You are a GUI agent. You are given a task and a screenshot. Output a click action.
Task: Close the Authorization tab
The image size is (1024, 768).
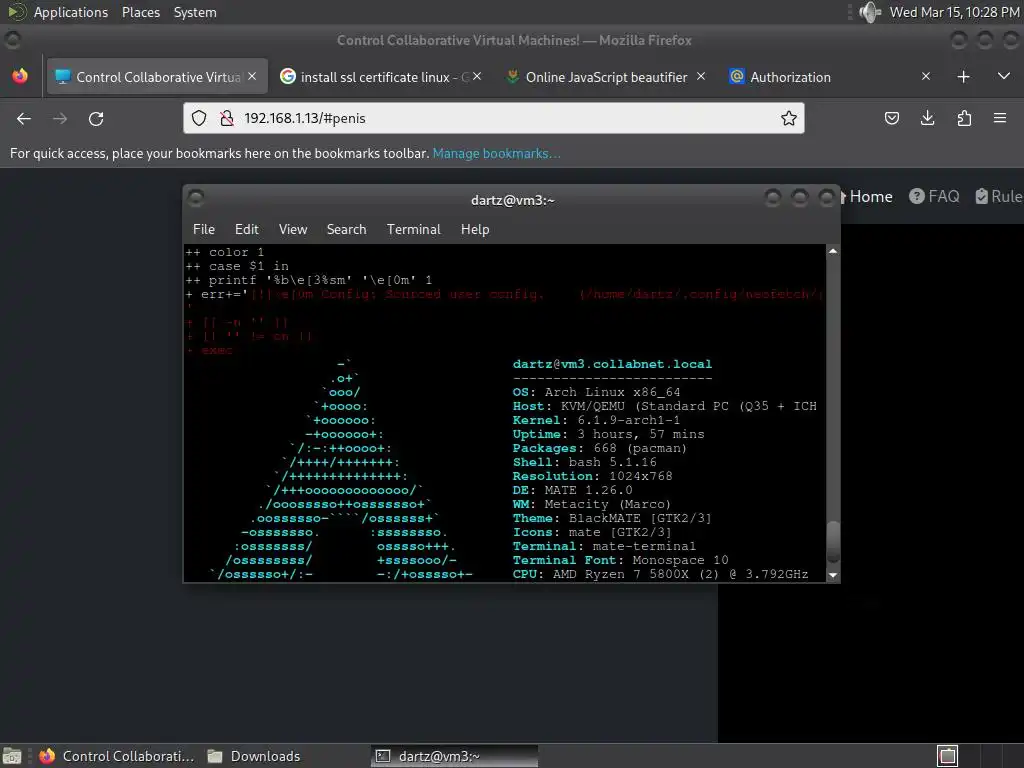click(x=926, y=76)
